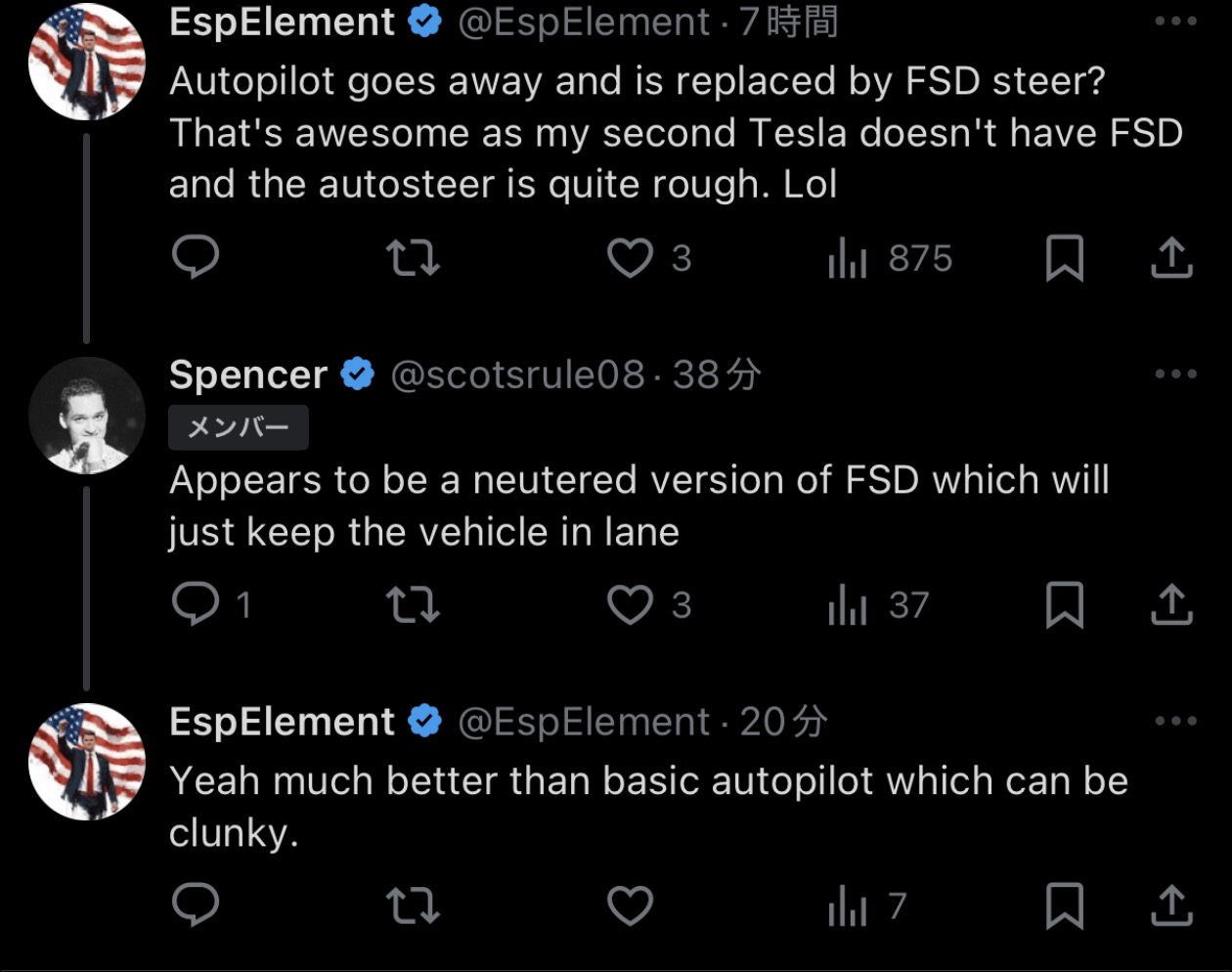The image size is (1232, 972).
Task: Open more options on first EspElement tweet
Action: [x=1174, y=22]
